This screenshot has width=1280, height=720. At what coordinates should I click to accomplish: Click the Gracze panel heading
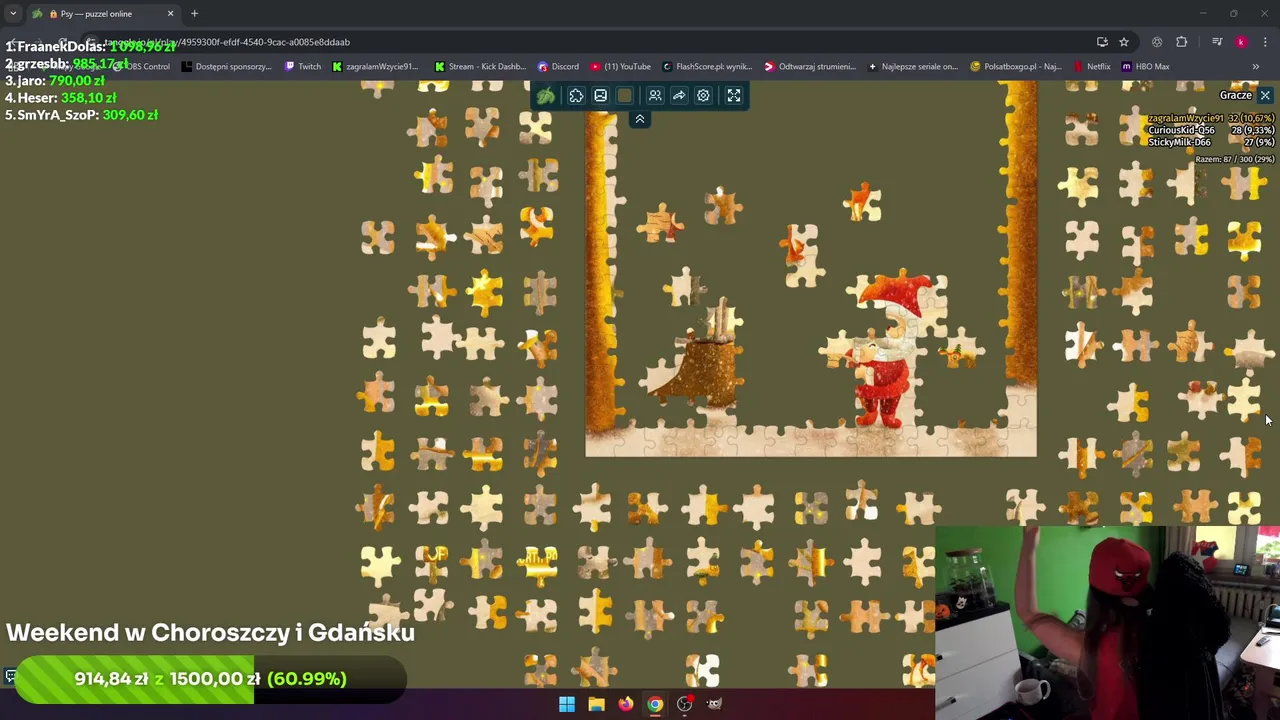[1236, 95]
